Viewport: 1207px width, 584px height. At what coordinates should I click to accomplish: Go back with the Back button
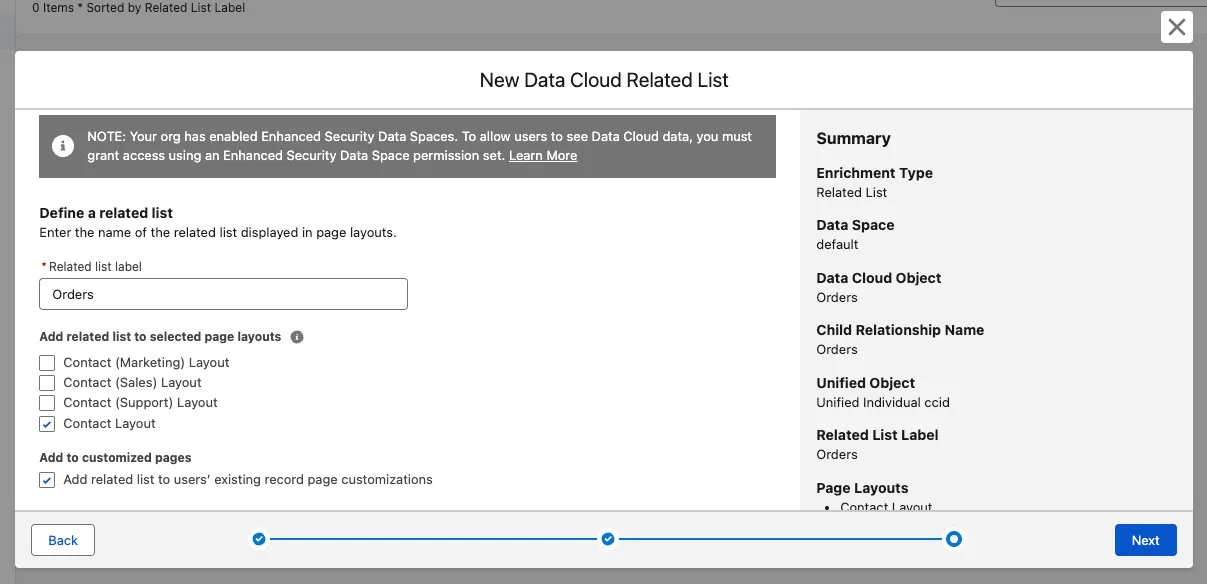point(63,540)
